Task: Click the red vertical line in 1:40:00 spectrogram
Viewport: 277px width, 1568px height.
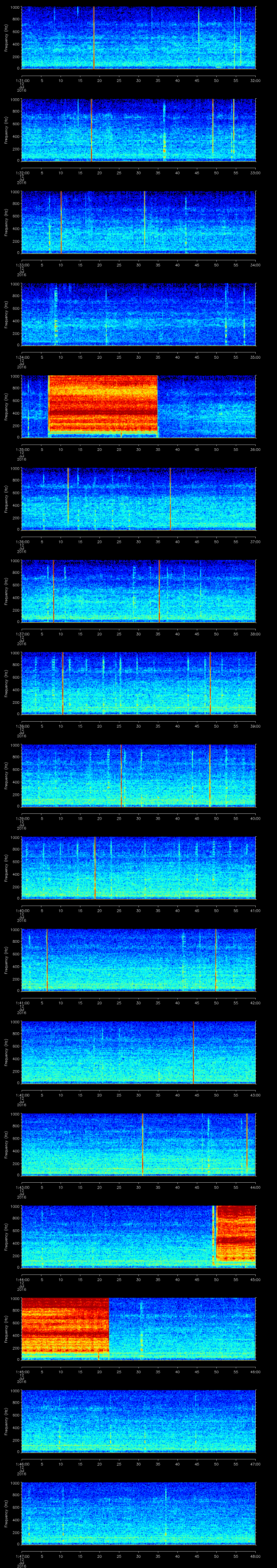Action: pyautogui.click(x=95, y=868)
